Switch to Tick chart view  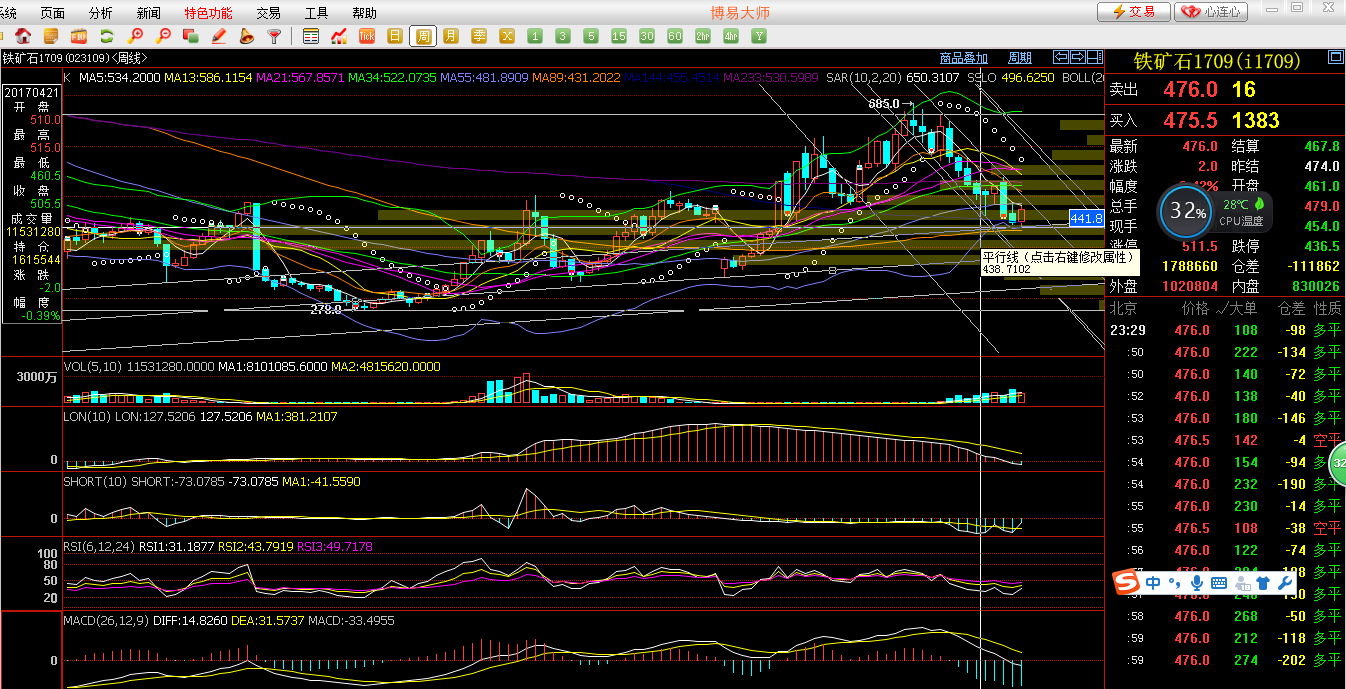367,36
